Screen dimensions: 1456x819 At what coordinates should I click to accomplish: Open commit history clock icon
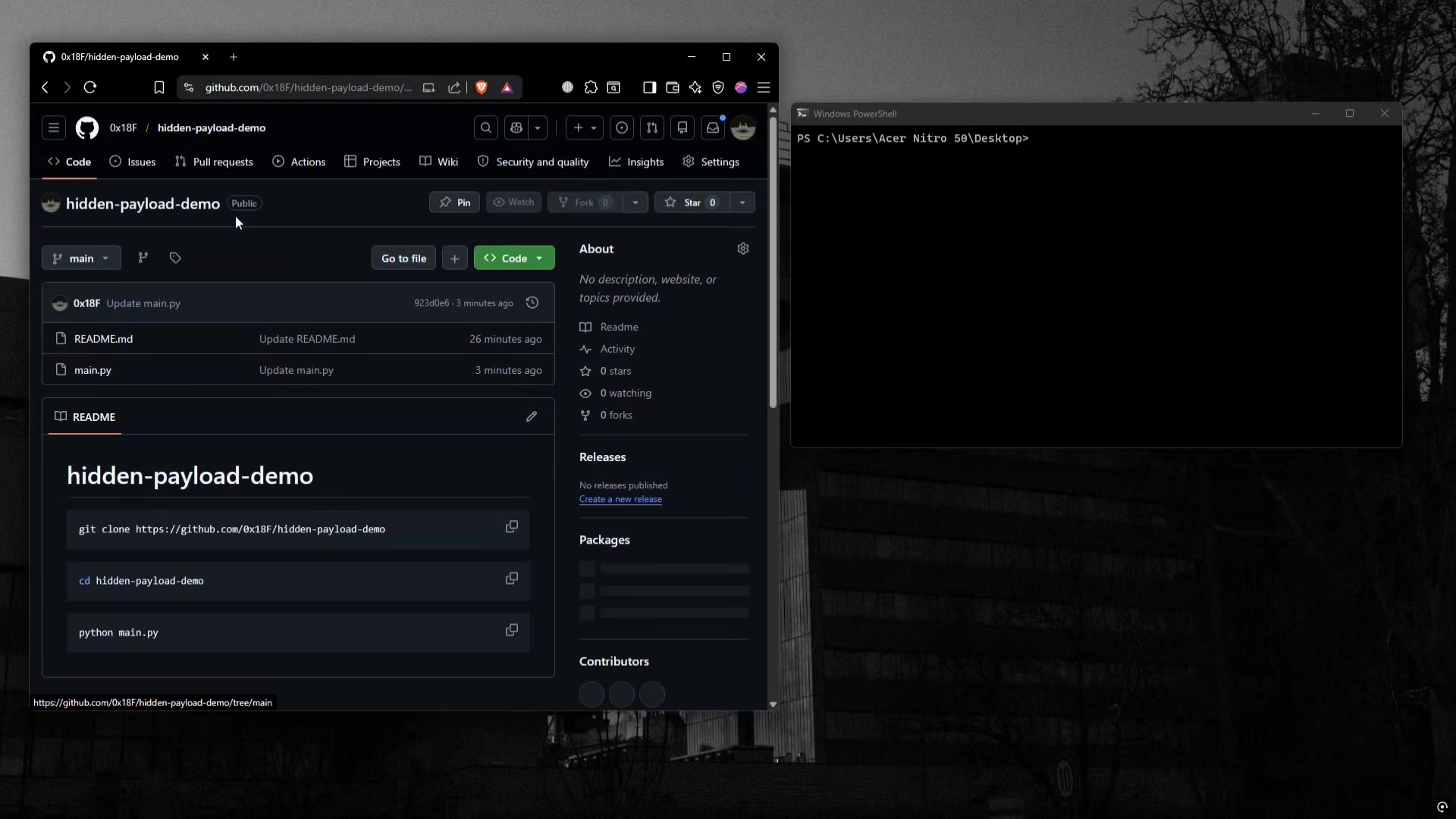coord(532,303)
